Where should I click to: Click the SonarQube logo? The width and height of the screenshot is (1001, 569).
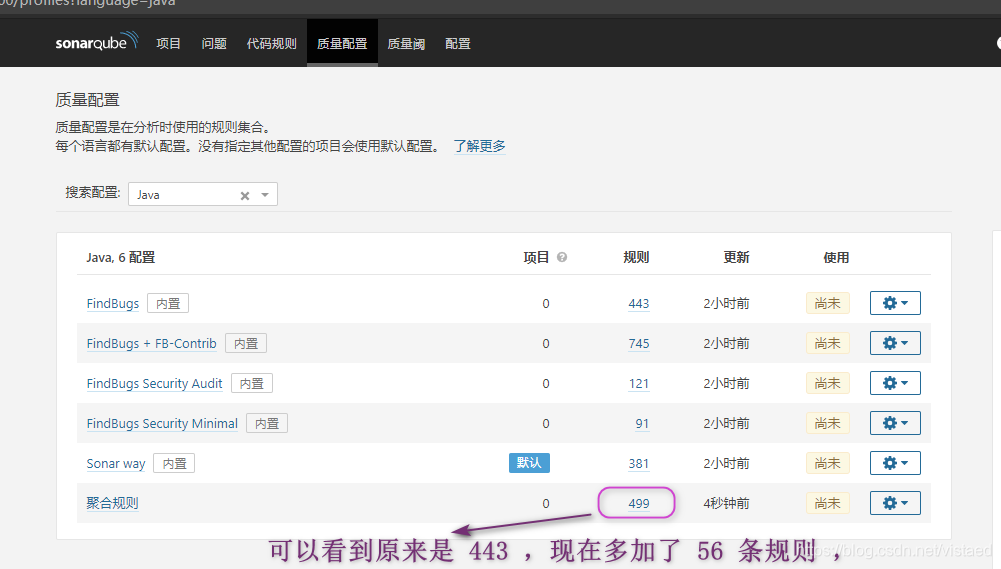coord(96,42)
